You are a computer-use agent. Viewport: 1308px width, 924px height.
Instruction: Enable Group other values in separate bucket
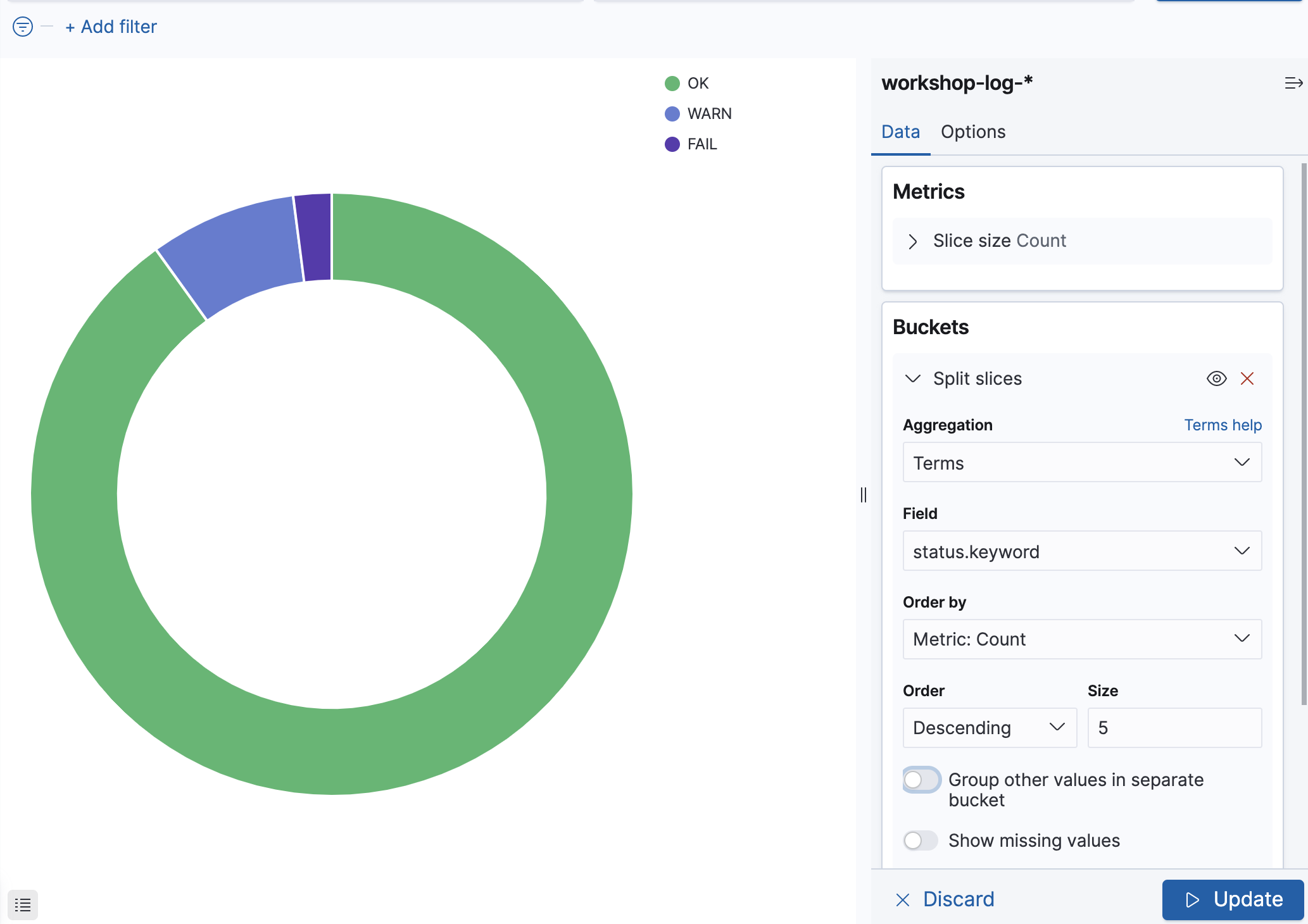tap(921, 780)
